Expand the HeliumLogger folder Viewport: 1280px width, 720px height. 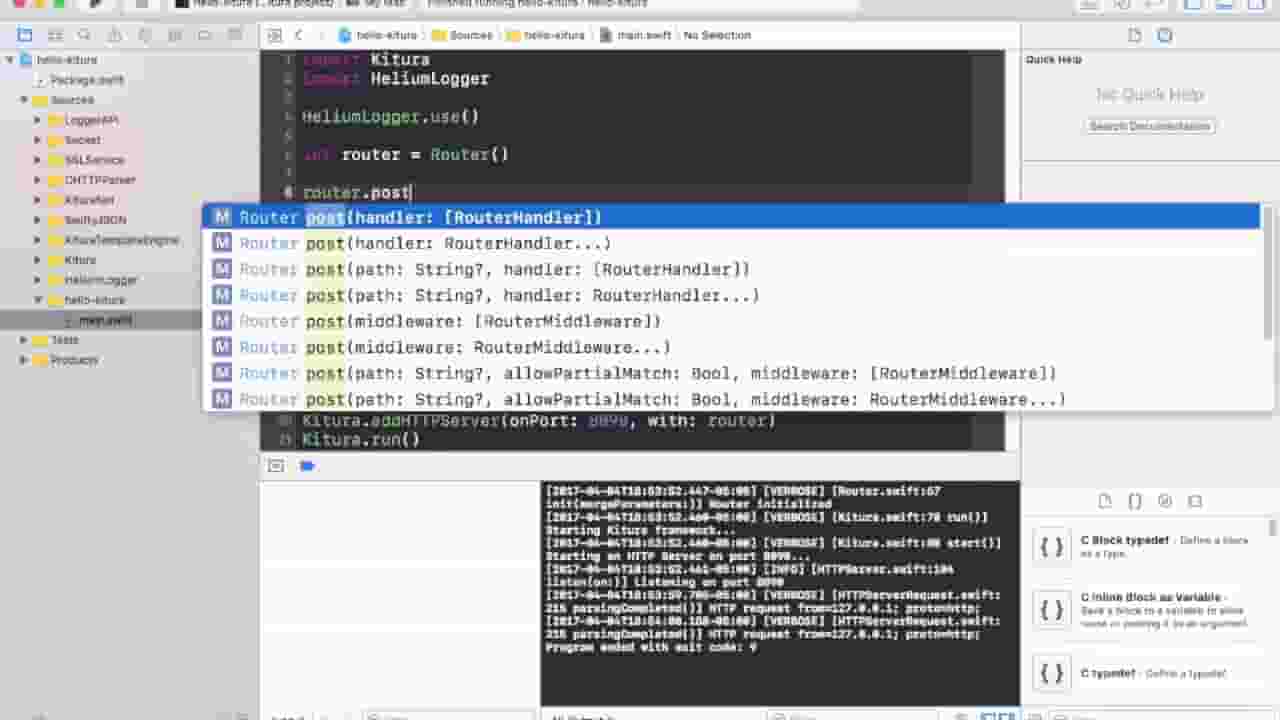(38, 280)
